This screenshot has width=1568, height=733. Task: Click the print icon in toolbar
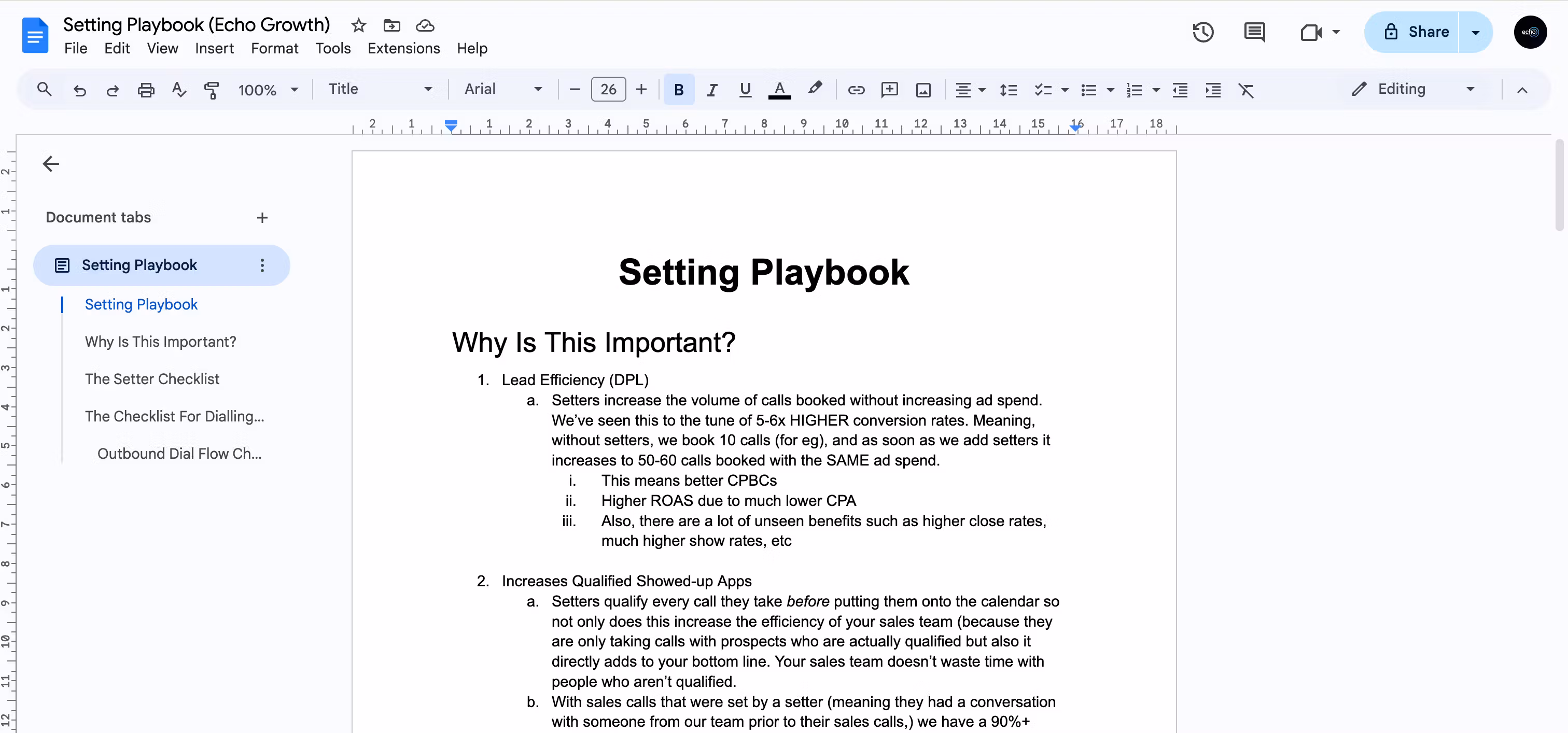tap(146, 90)
